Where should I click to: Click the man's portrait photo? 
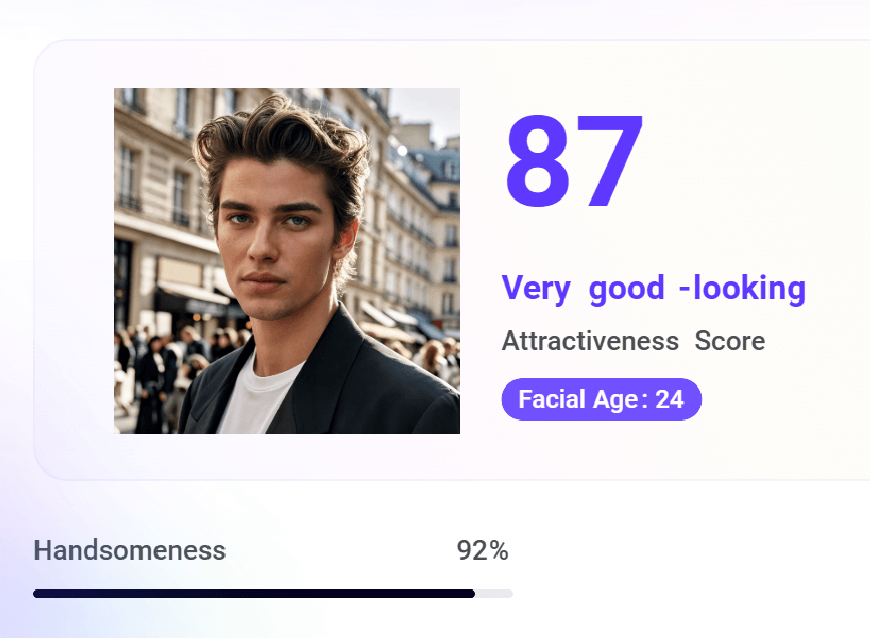click(x=287, y=261)
